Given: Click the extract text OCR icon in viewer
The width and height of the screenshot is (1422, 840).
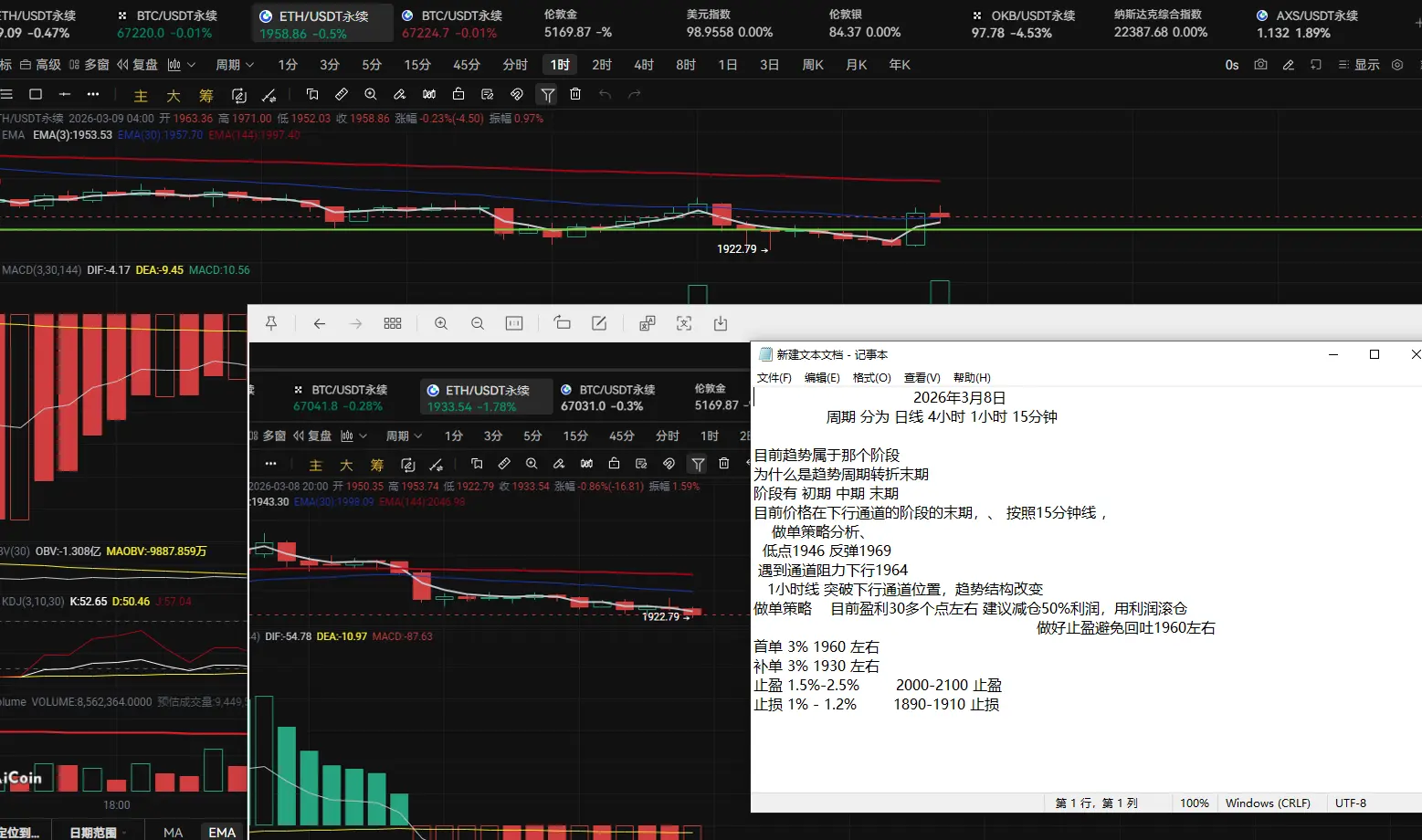Looking at the screenshot, I should pos(684,323).
